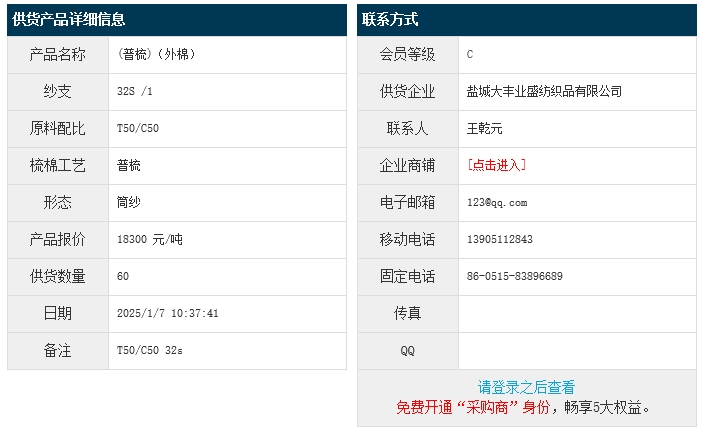
Task: Click the product name (普梳)(外棉)
Action: click(x=156, y=54)
